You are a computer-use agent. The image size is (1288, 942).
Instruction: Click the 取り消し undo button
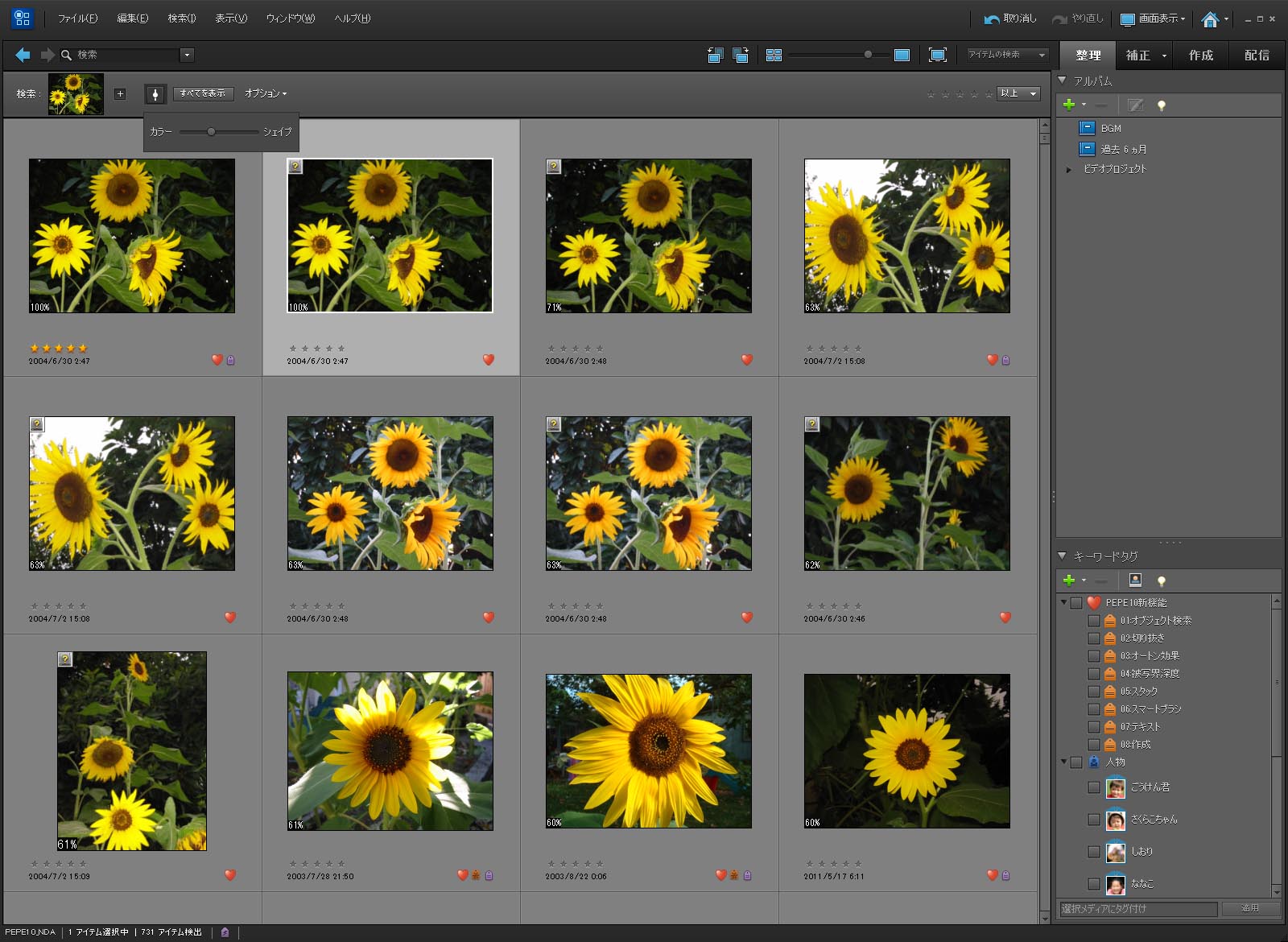click(1011, 19)
